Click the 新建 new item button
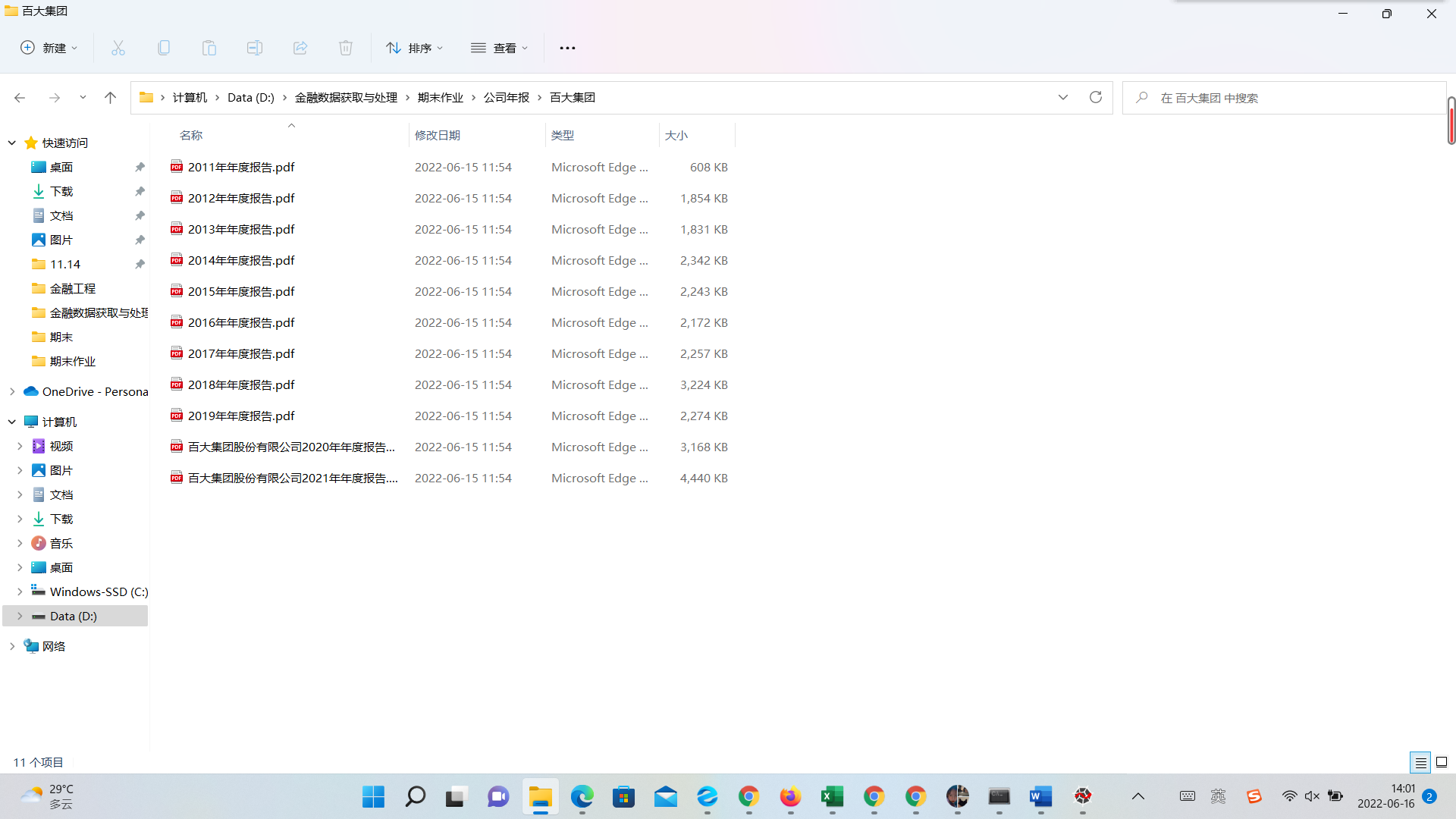1456x819 pixels. click(49, 48)
